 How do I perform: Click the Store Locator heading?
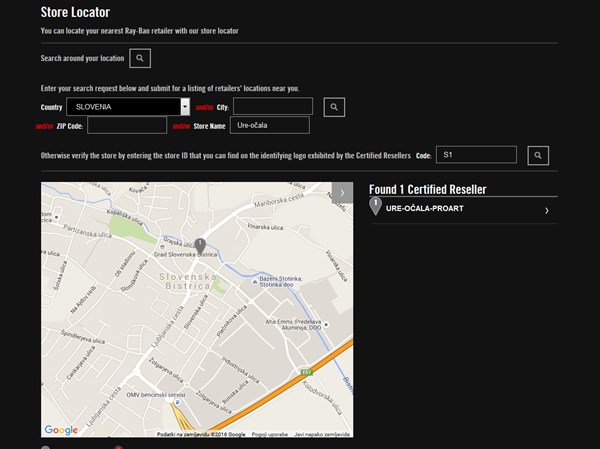tap(75, 12)
